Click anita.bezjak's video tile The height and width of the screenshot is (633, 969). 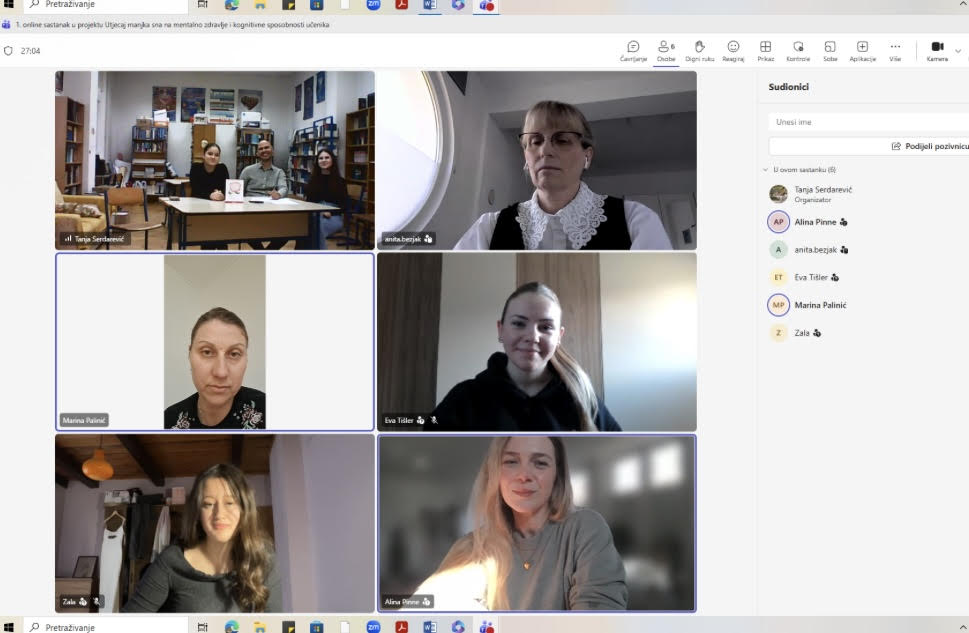(536, 160)
